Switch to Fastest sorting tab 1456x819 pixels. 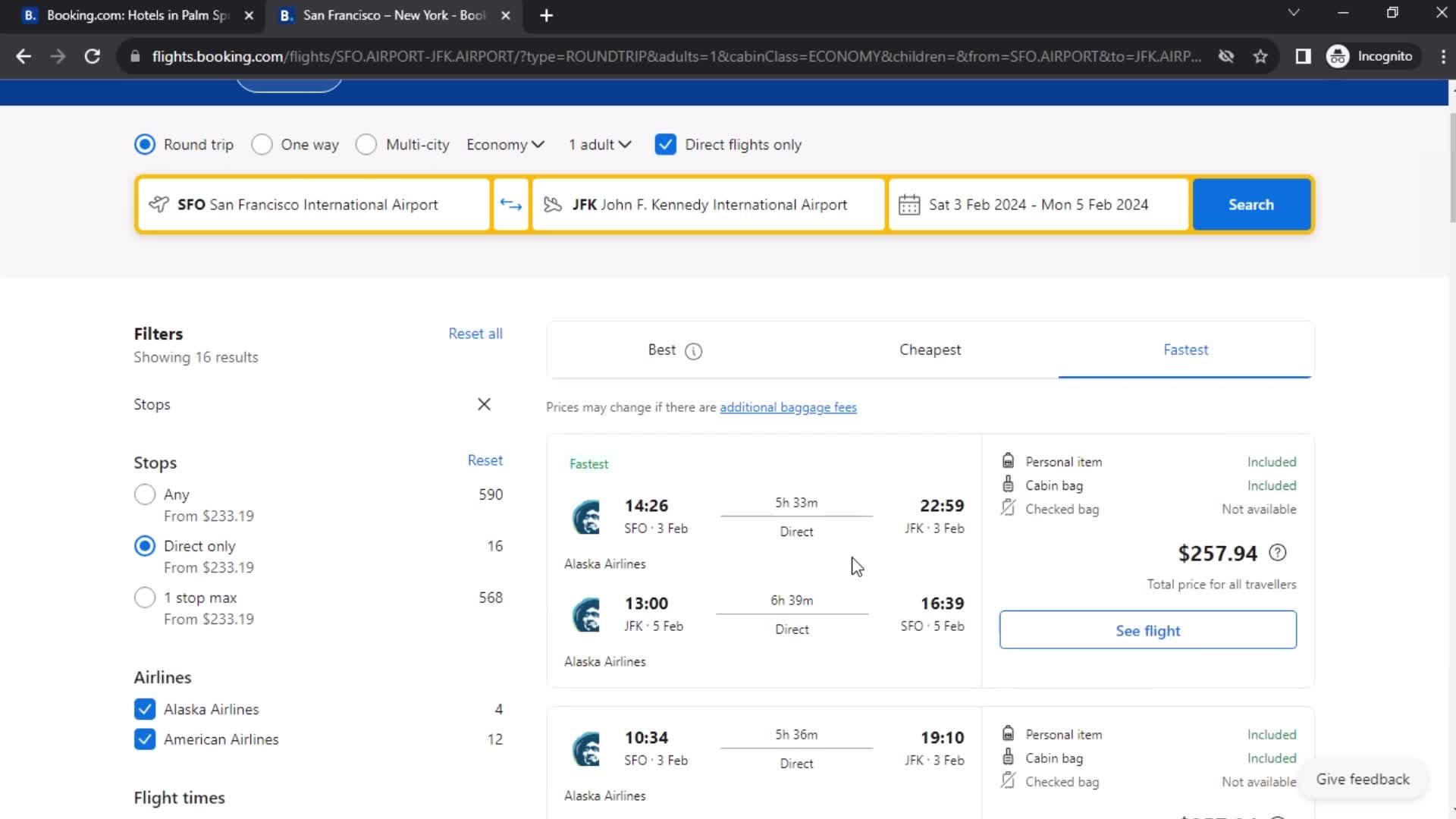tap(1185, 350)
